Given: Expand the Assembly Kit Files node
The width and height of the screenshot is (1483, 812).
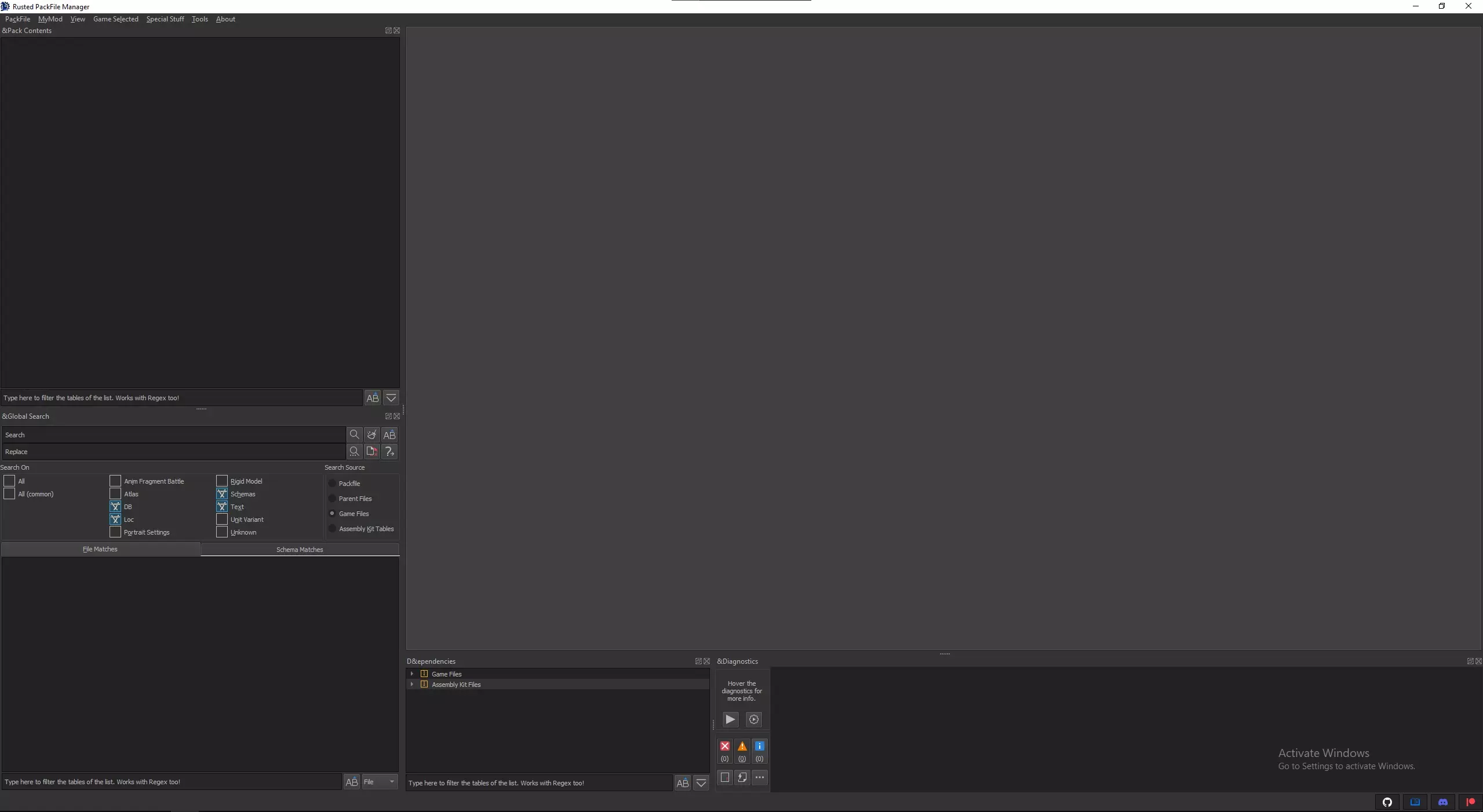Looking at the screenshot, I should click(x=412, y=684).
